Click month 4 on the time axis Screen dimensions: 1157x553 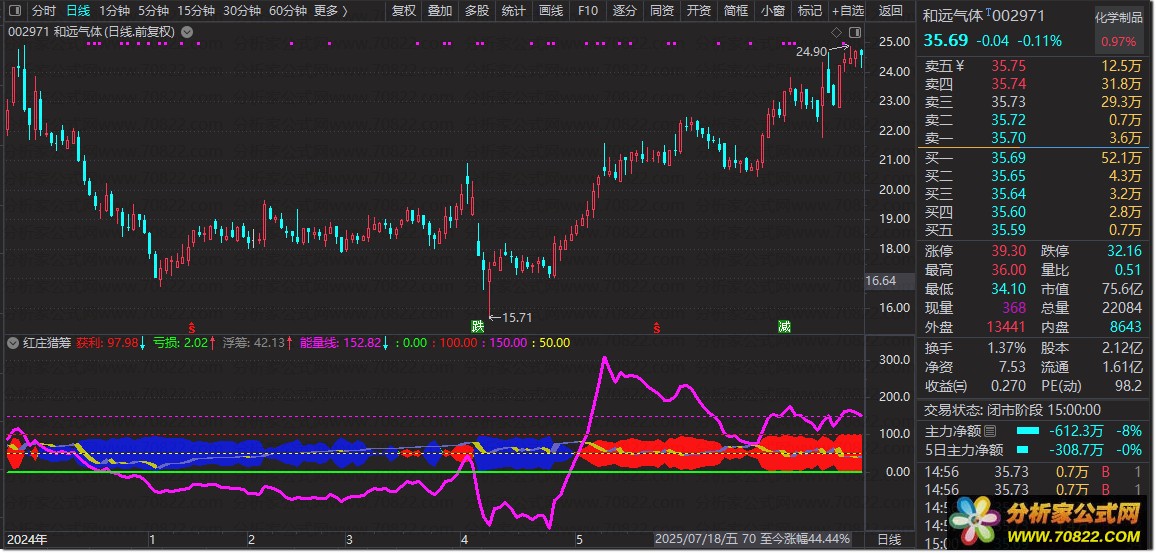[463, 540]
